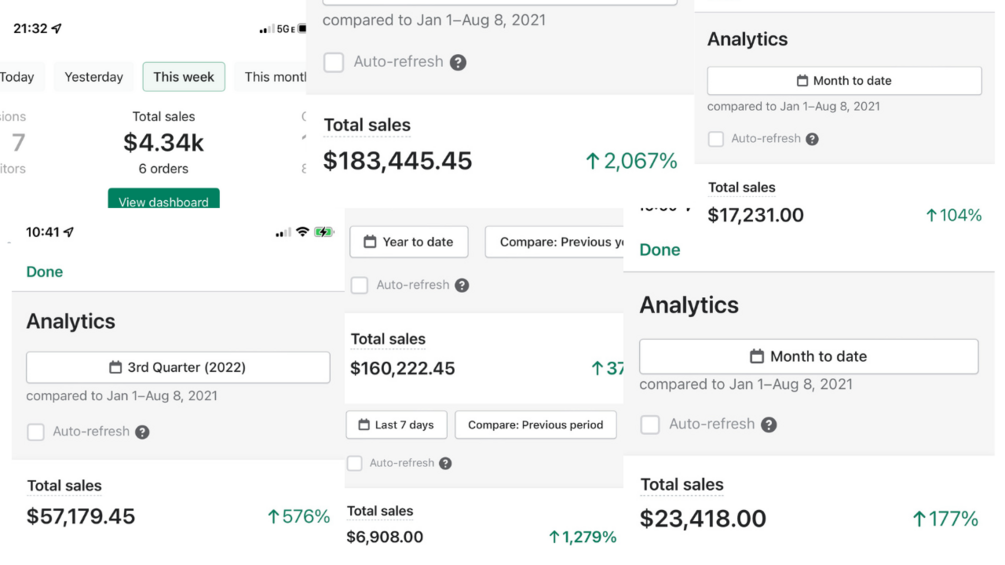The height and width of the screenshot is (565, 1005).
Task: Check Auto-refresh box above $6,908.00 total sales
Action: (x=354, y=463)
